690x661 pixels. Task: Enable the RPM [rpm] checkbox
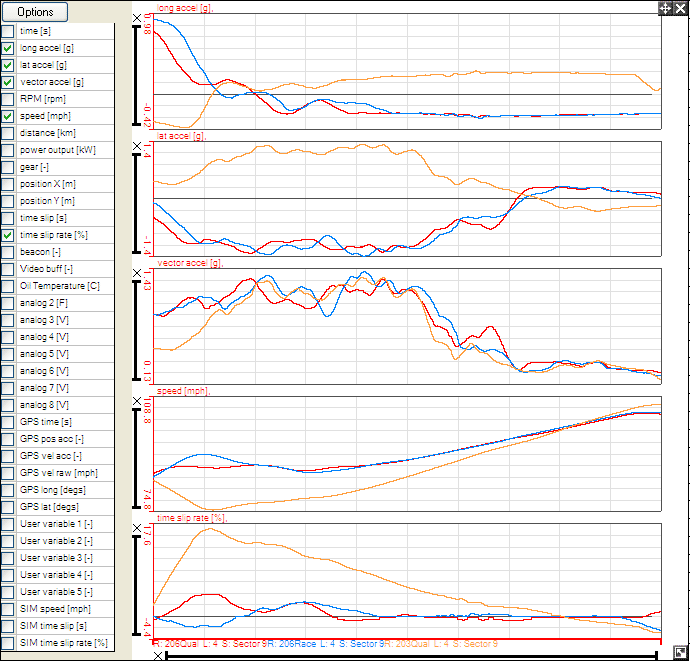8,99
